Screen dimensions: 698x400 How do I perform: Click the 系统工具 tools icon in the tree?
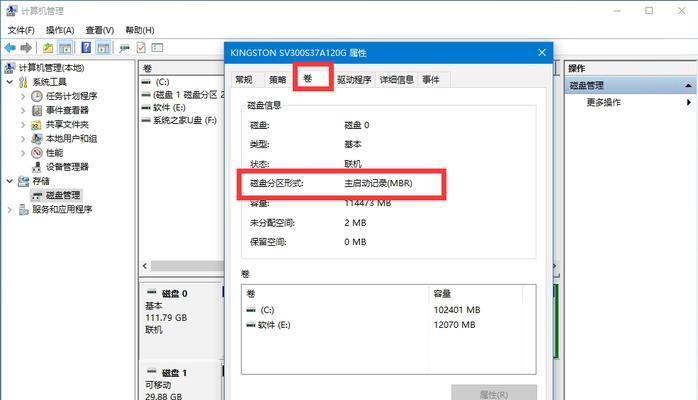(24, 82)
